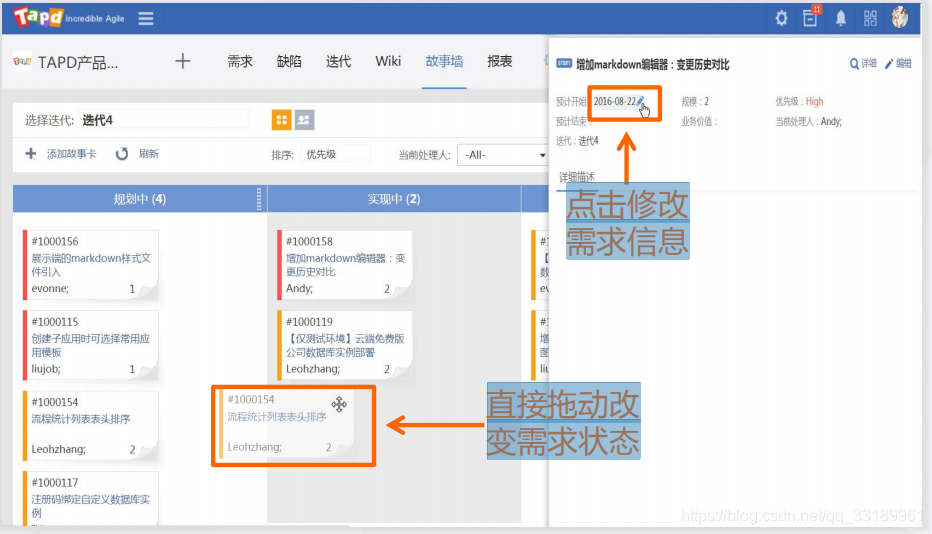
Task: Click story title 展示端的markdown样式文件引入
Action: click(x=91, y=265)
